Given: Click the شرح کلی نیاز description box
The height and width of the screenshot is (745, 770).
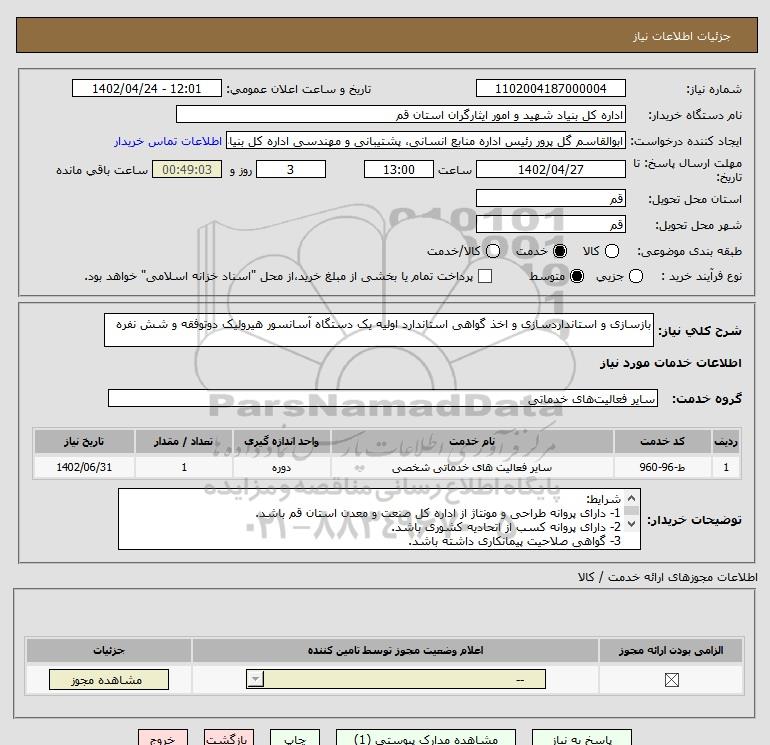Looking at the screenshot, I should (x=379, y=330).
